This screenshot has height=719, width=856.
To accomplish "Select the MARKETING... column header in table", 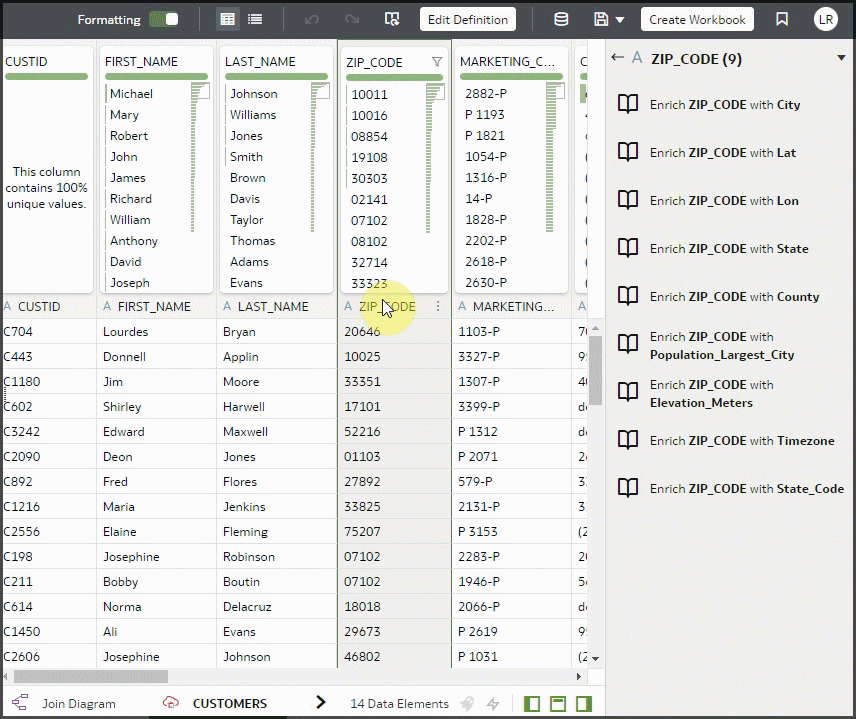I will [x=513, y=307].
